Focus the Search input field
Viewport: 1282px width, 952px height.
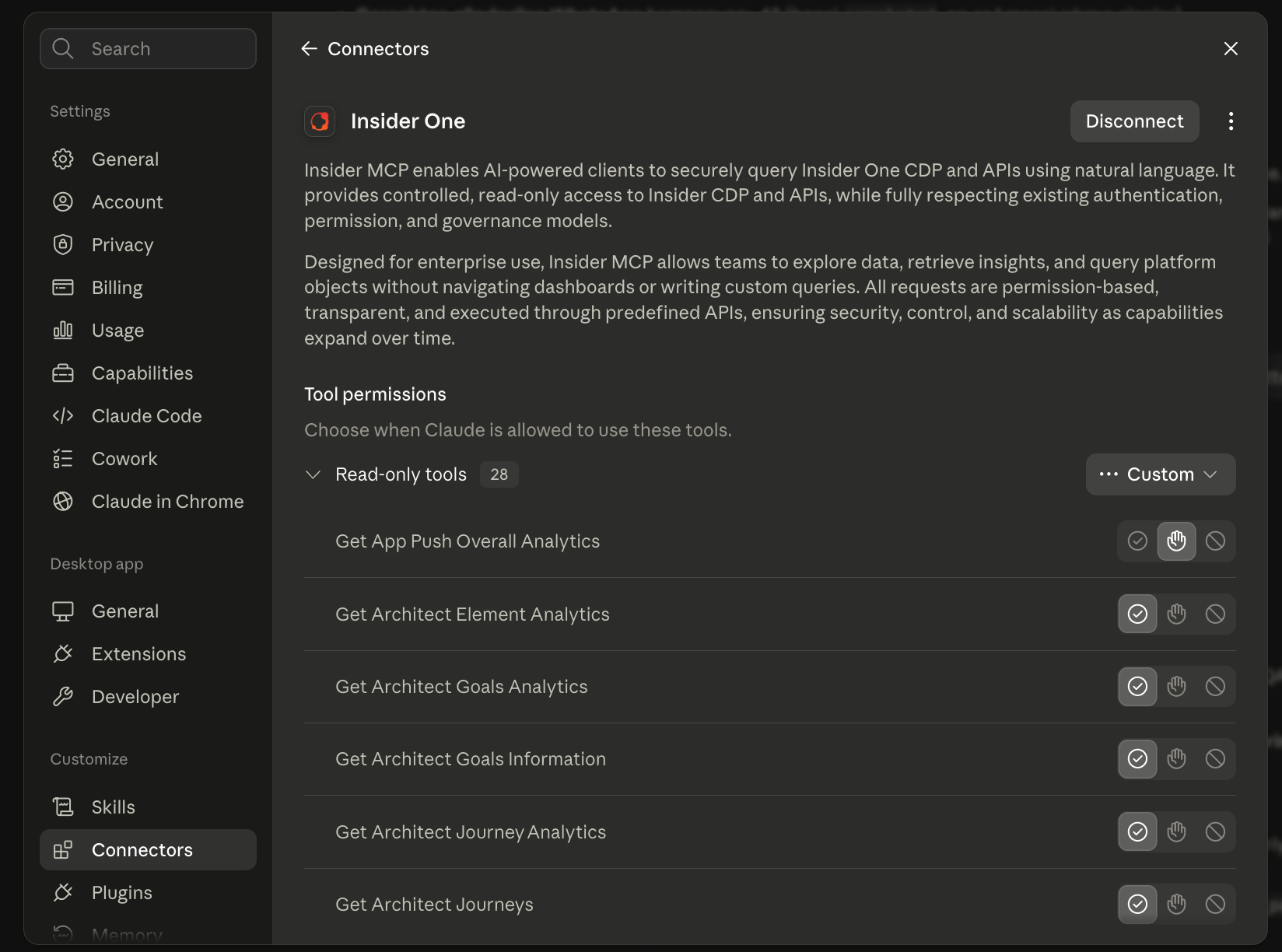pos(148,48)
